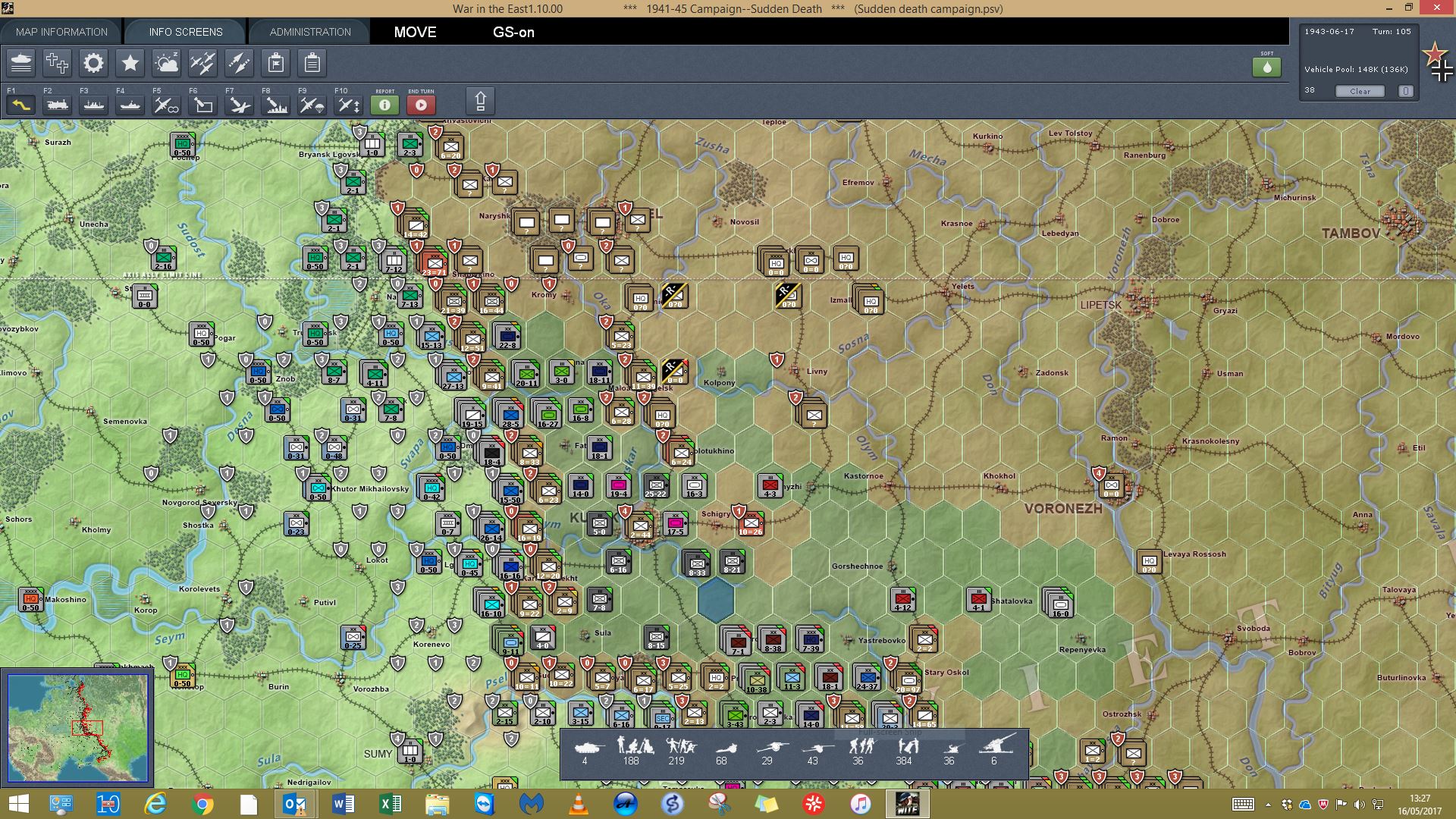Click the minimap in the bottom-left corner
The width and height of the screenshot is (1456, 819).
(77, 728)
